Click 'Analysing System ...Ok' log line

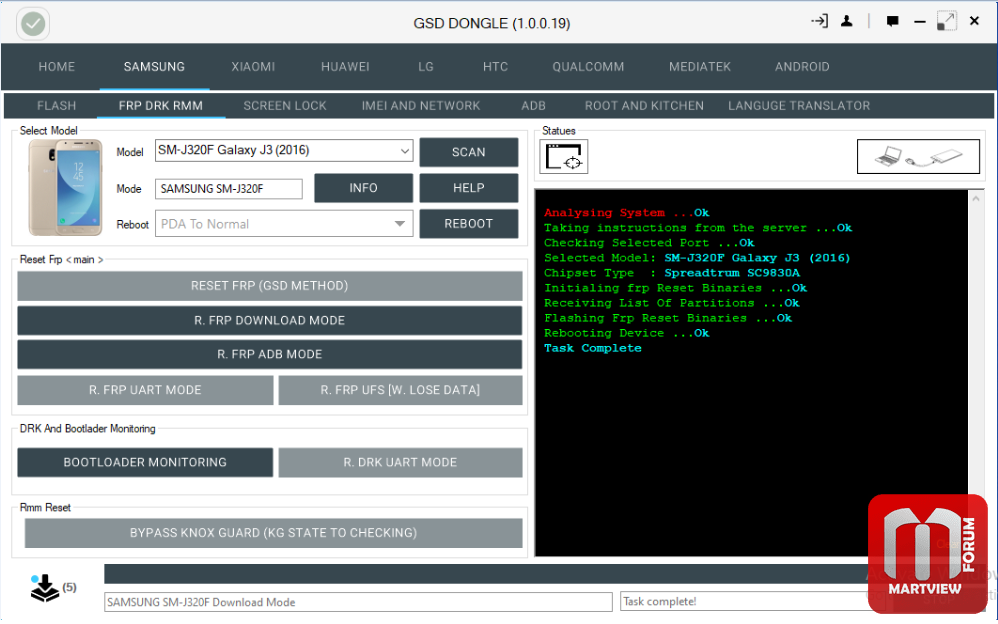pos(626,213)
